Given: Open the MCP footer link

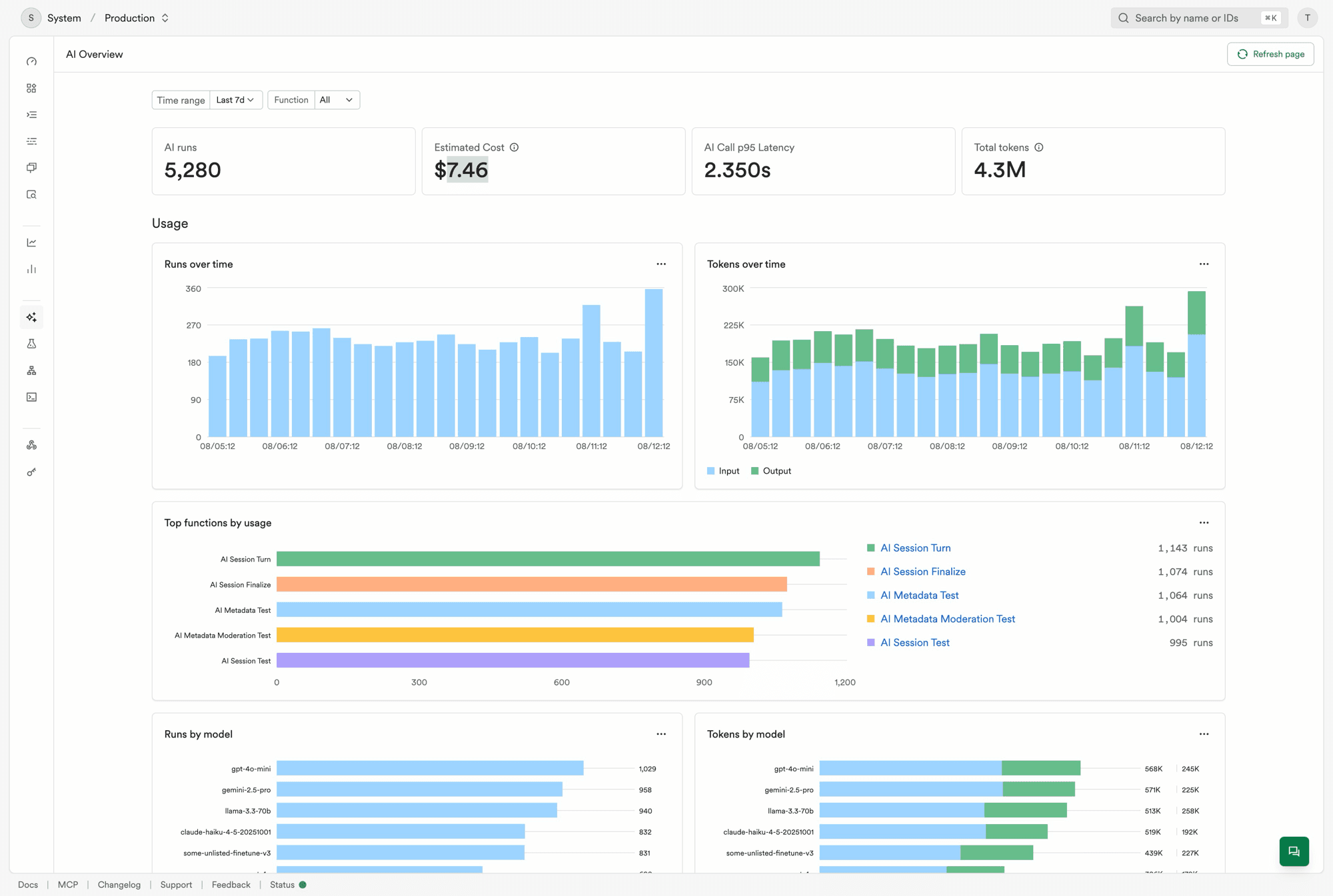Looking at the screenshot, I should point(68,885).
